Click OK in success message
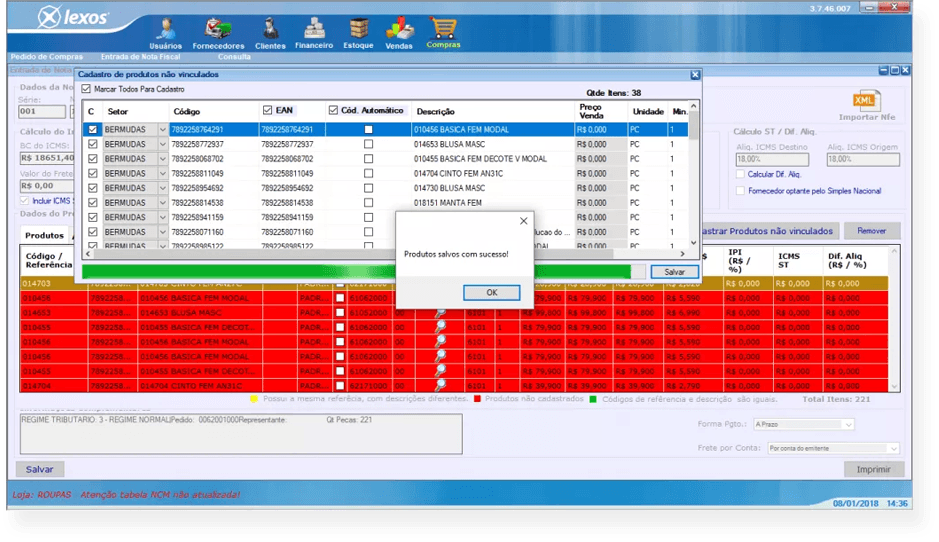Image resolution: width=939 pixels, height=542 pixels. [492, 292]
